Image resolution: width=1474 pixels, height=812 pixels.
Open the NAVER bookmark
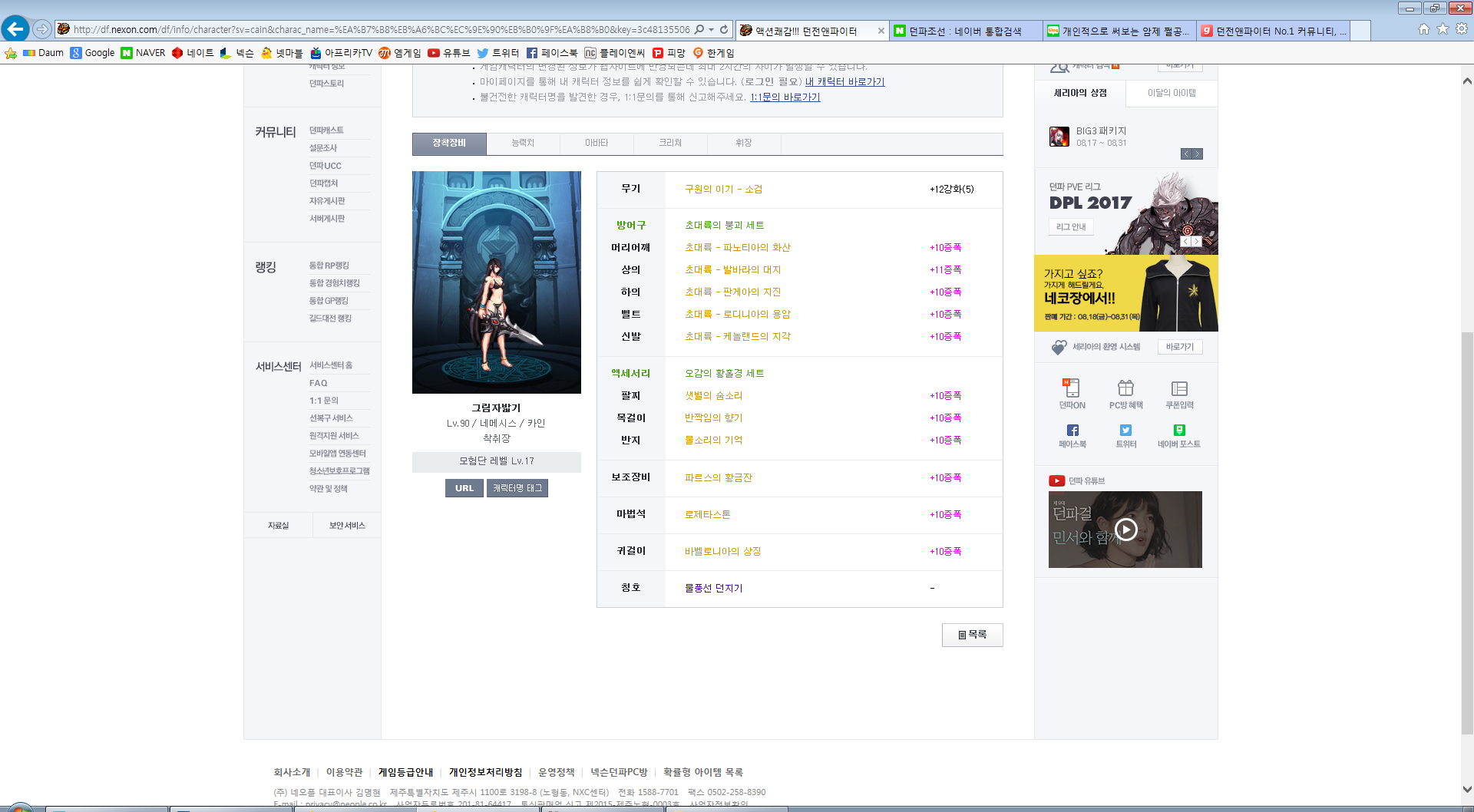(x=143, y=53)
